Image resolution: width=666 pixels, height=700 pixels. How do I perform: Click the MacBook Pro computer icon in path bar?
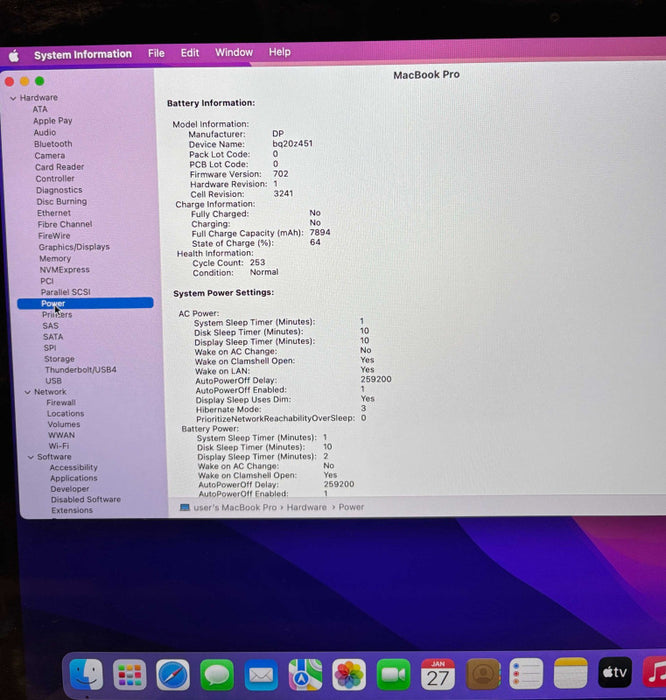pyautogui.click(x=184, y=508)
